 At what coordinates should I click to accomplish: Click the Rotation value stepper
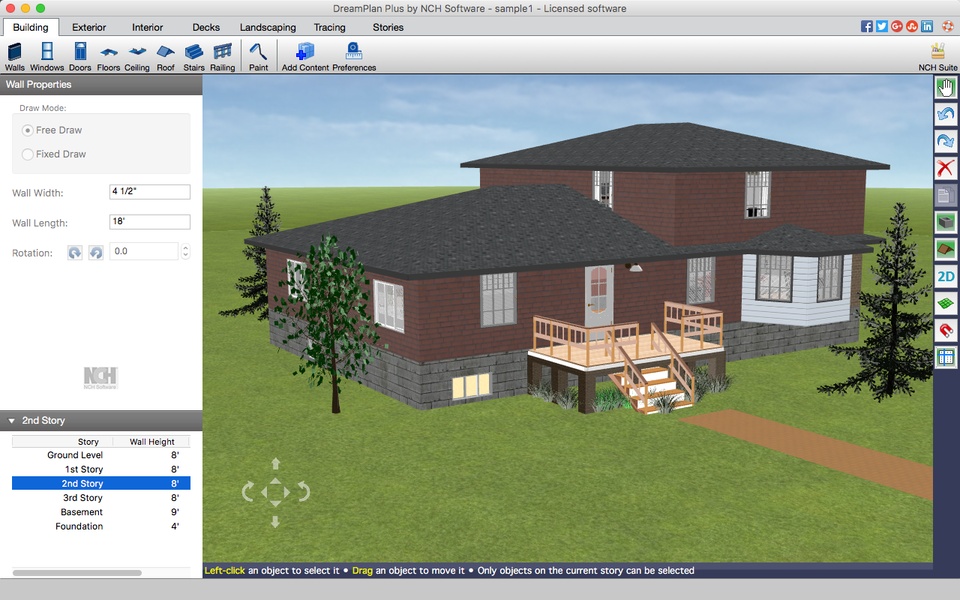[186, 252]
